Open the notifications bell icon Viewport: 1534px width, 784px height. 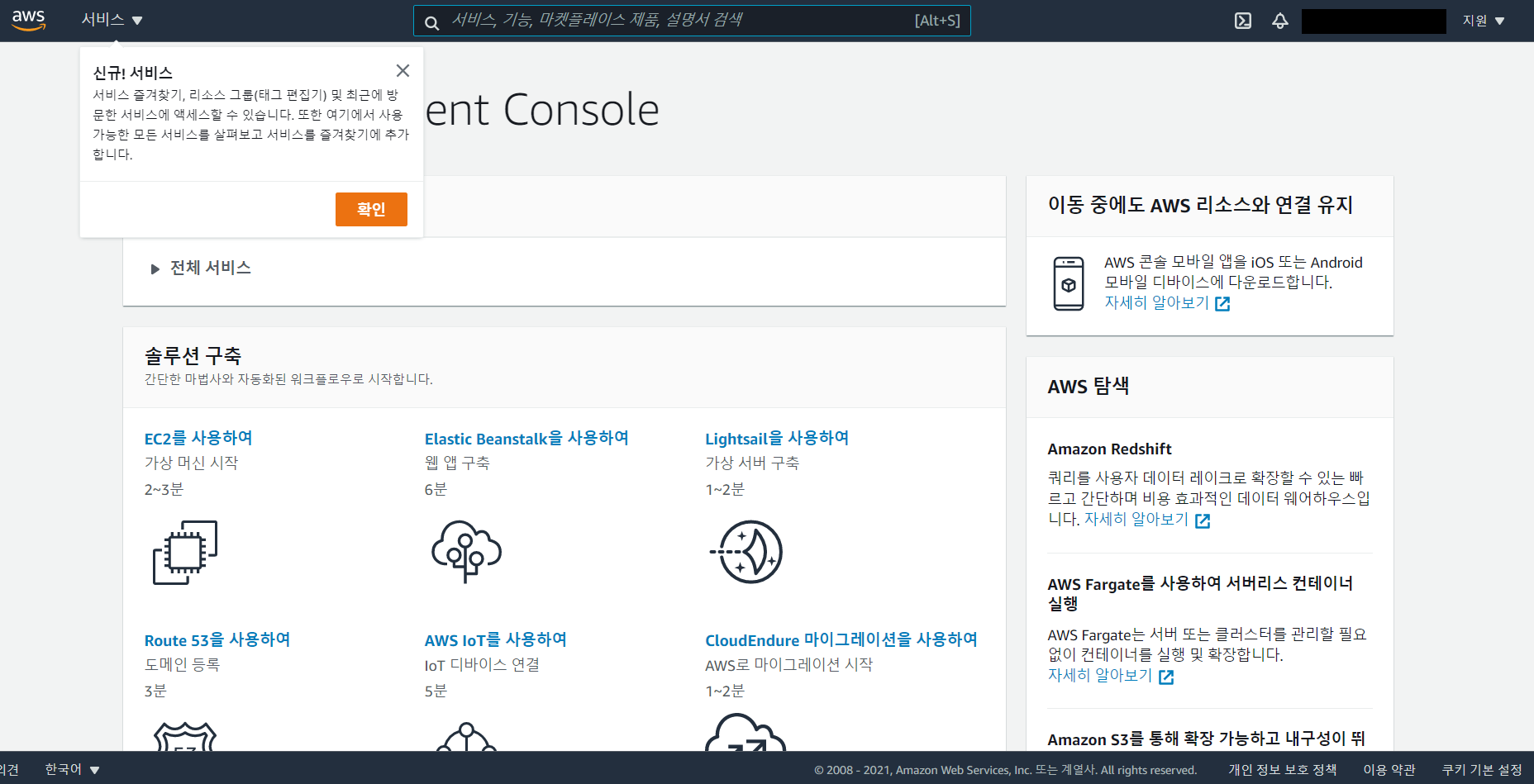coord(1279,21)
